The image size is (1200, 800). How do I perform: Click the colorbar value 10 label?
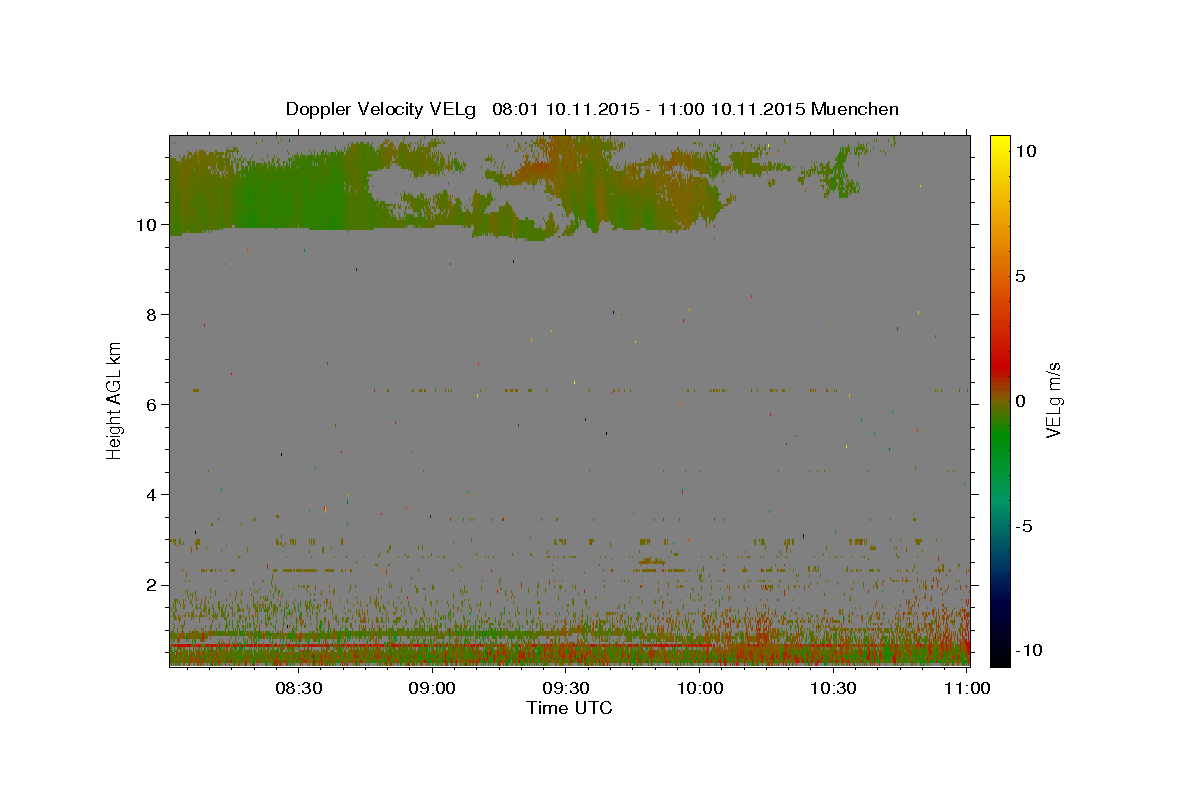1025,150
